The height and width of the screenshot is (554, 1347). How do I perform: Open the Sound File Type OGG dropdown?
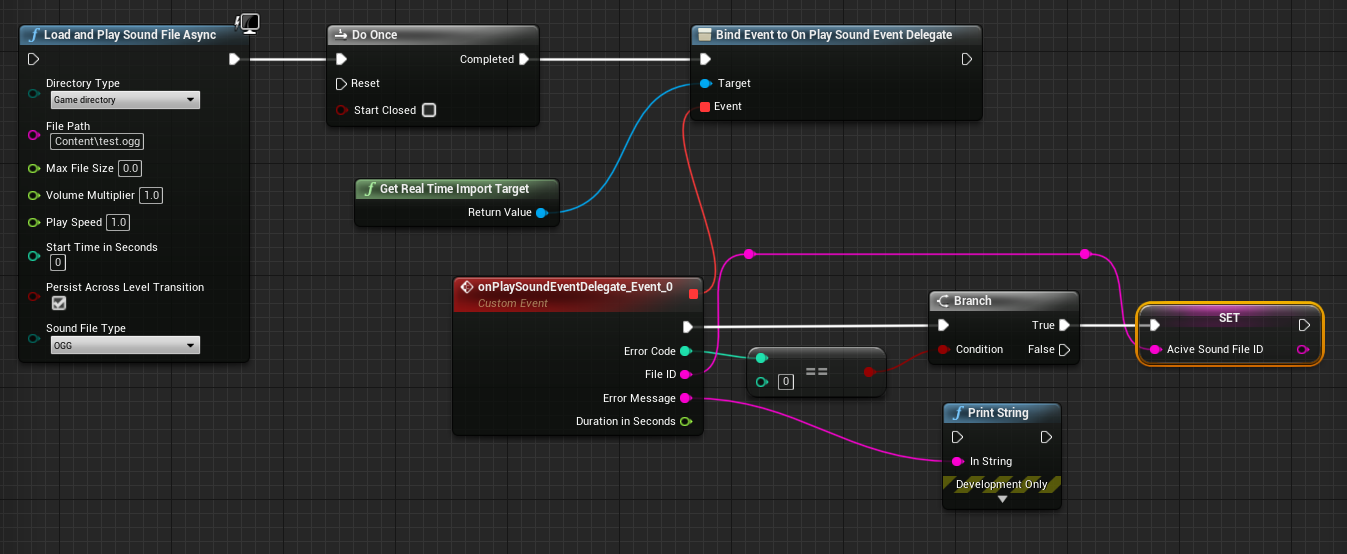pyautogui.click(x=125, y=345)
